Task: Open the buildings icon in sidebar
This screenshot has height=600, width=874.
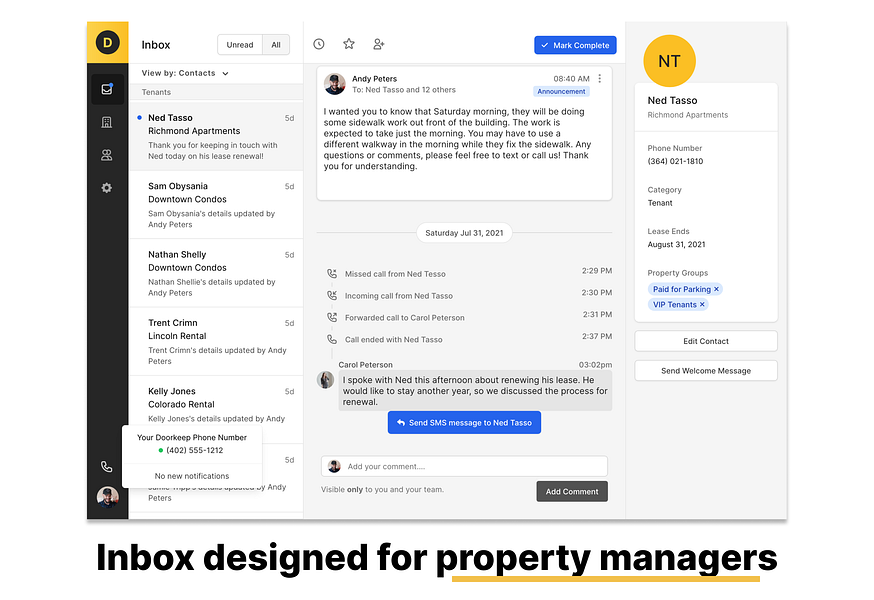Action: [x=106, y=122]
